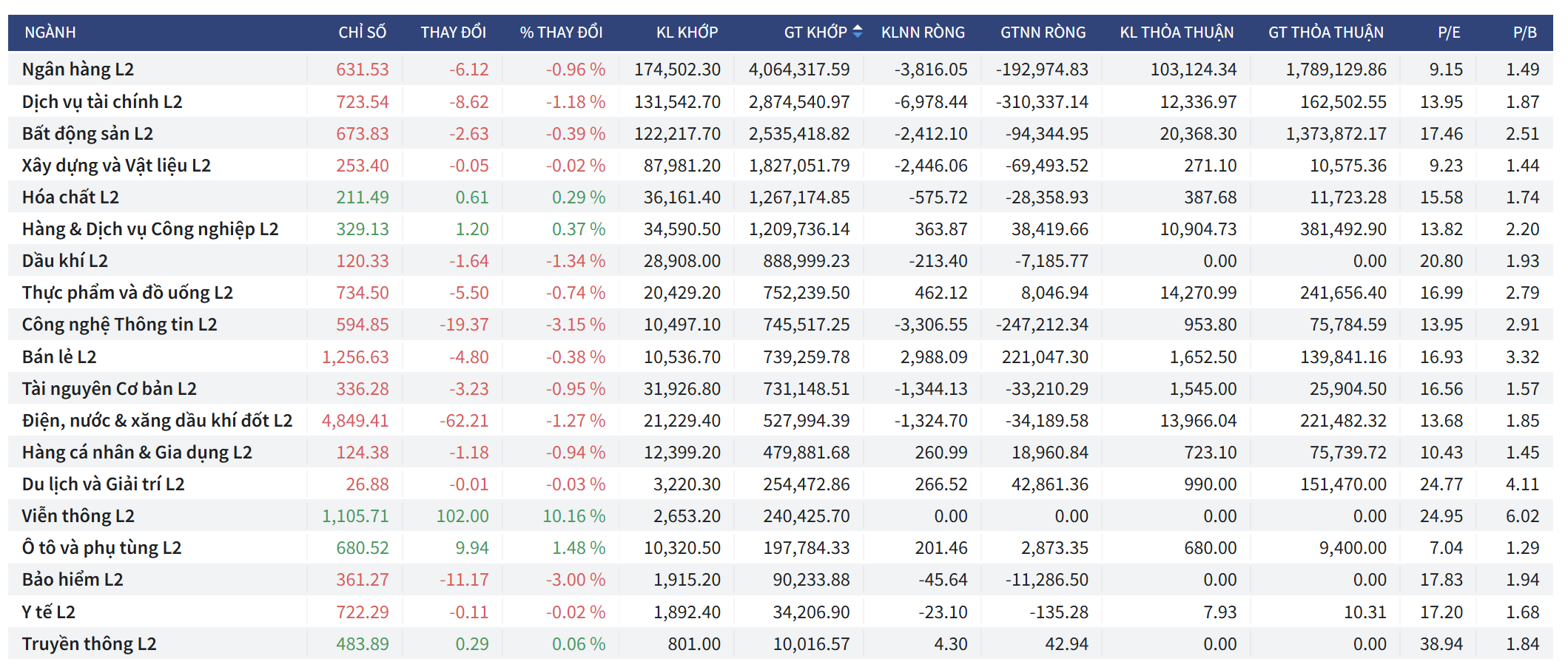Sort by P/E column header

[1448, 33]
